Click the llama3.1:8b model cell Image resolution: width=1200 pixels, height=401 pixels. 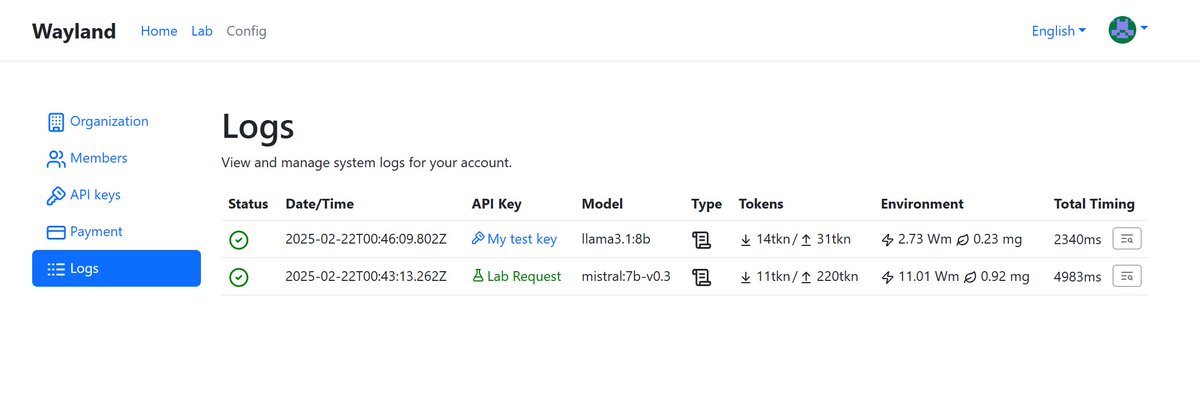pos(616,240)
